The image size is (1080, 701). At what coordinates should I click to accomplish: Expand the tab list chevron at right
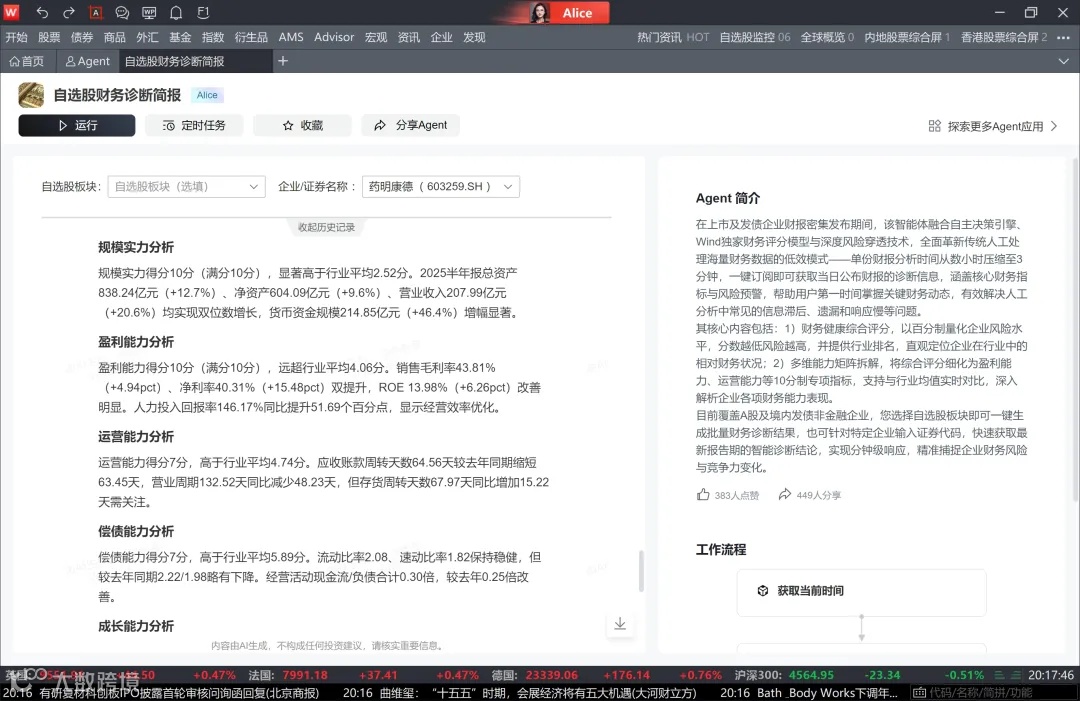point(1063,61)
